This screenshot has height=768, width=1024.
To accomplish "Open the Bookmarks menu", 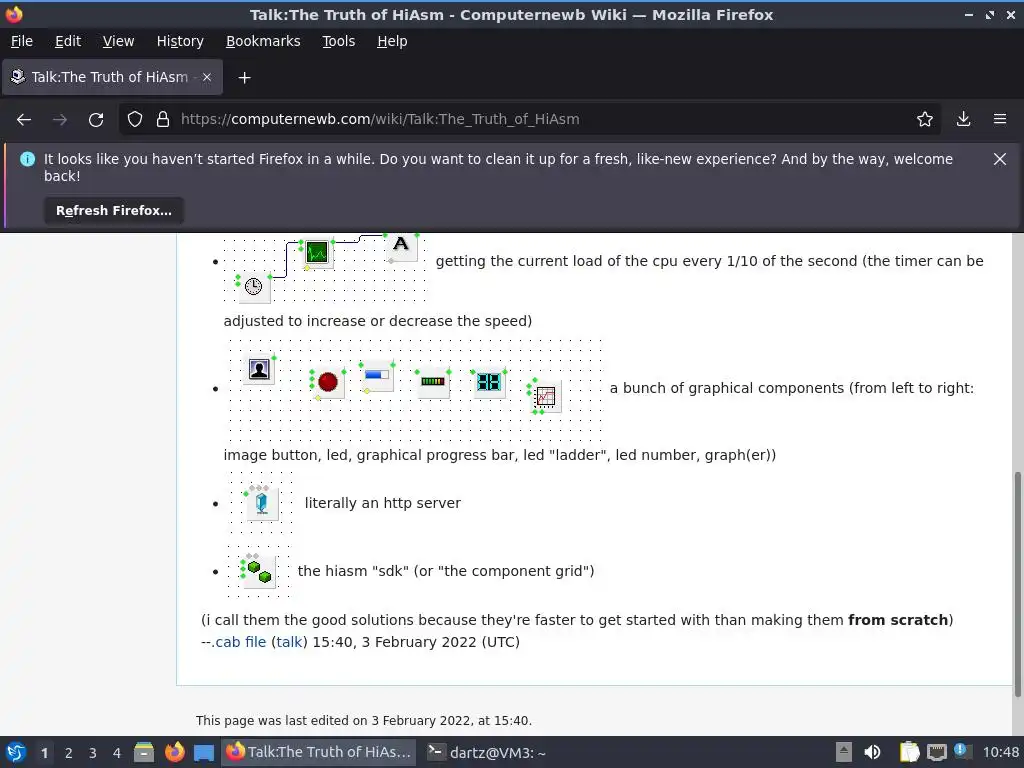I will [x=263, y=41].
